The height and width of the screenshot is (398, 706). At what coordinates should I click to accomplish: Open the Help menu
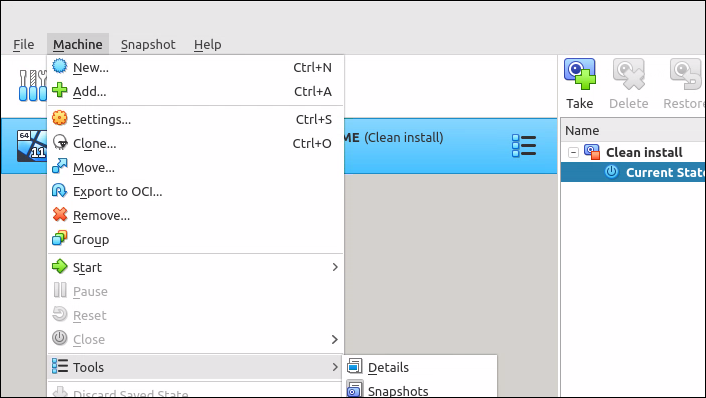click(208, 45)
